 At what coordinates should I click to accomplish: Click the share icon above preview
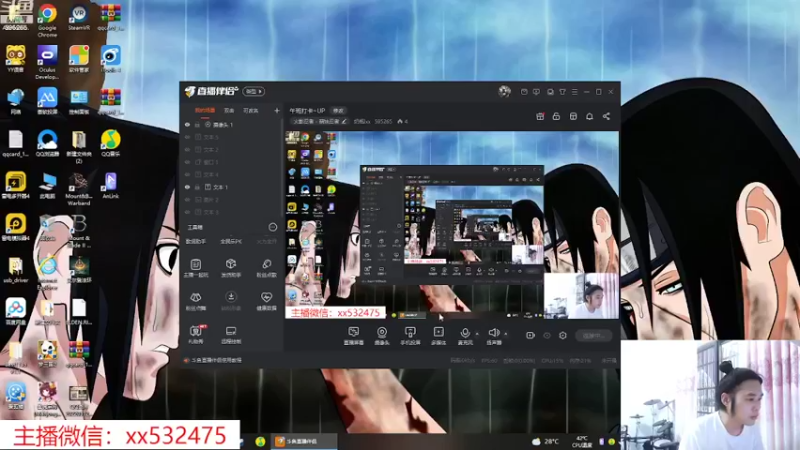[x=606, y=116]
